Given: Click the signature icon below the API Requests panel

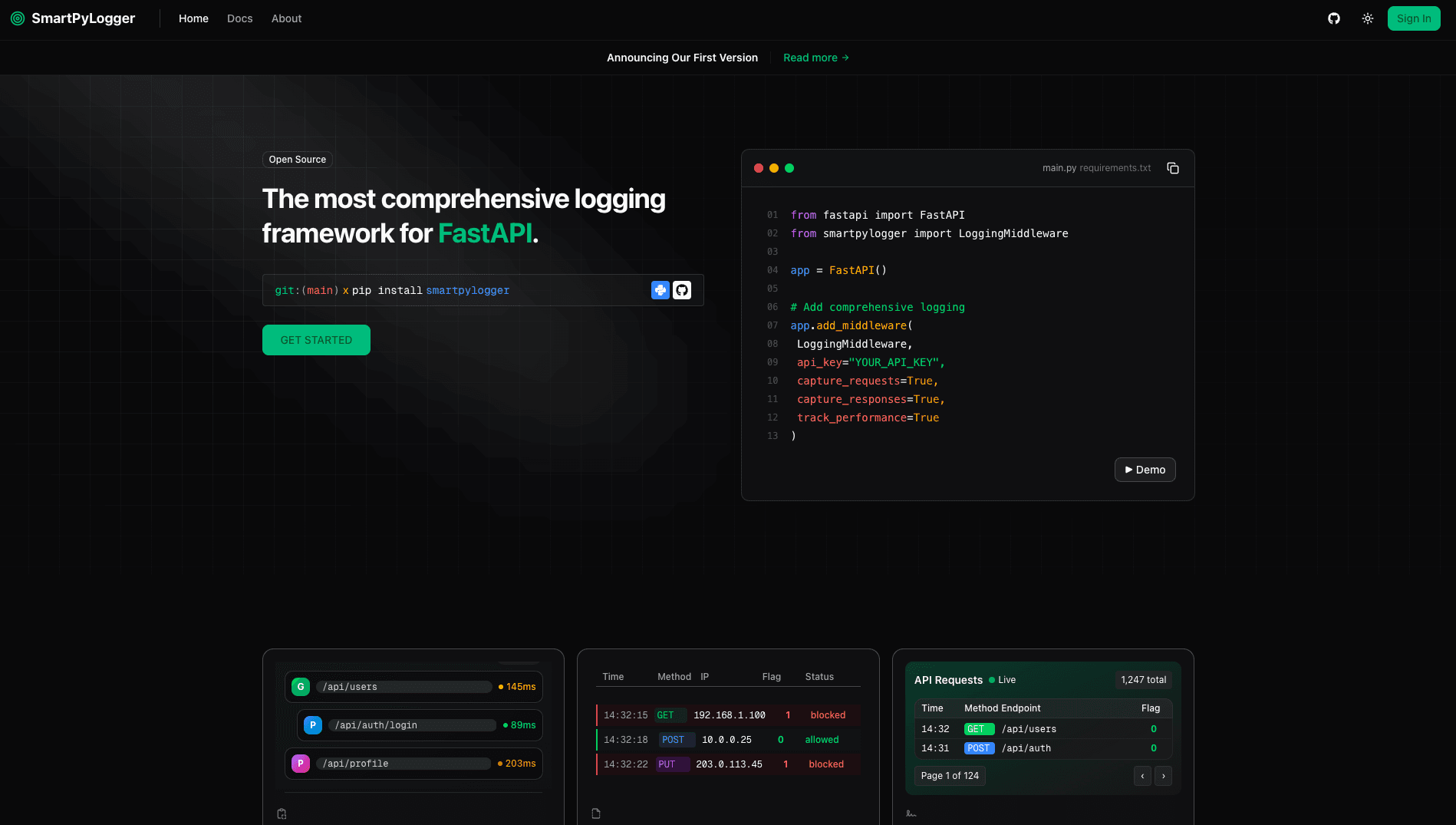Looking at the screenshot, I should click(x=911, y=813).
